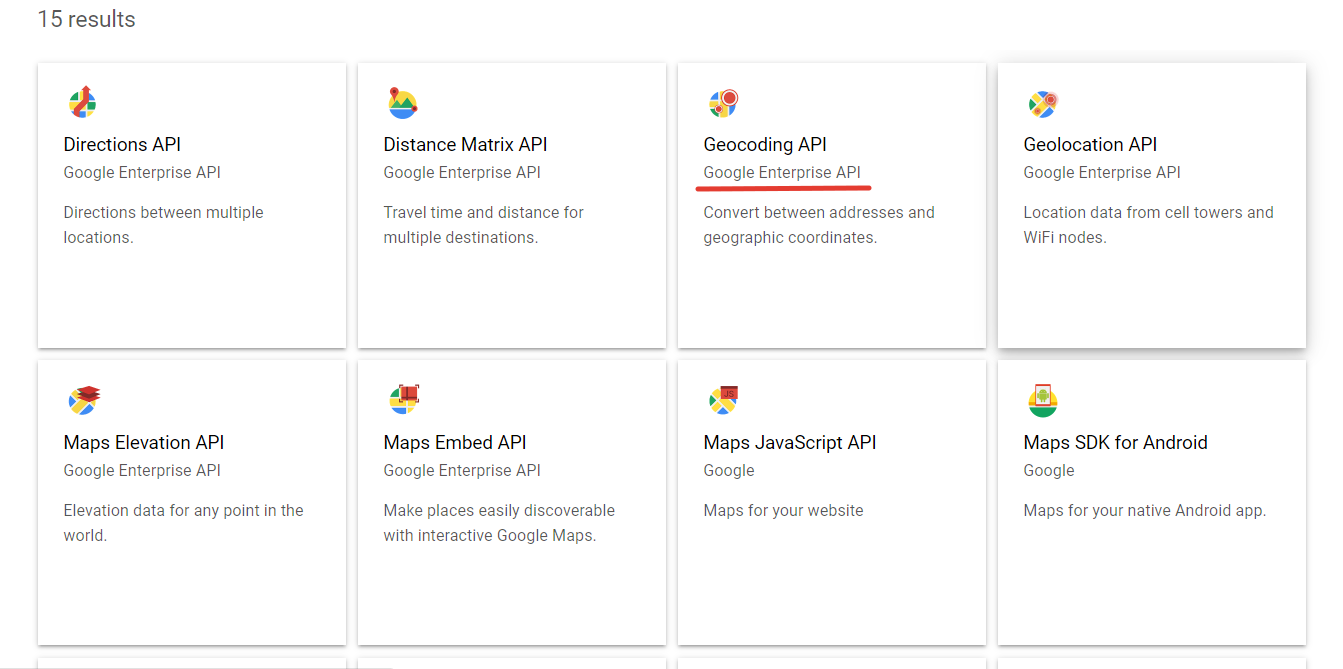The height and width of the screenshot is (669, 1343).
Task: Open the Distance Matrix API title
Action: [x=465, y=144]
